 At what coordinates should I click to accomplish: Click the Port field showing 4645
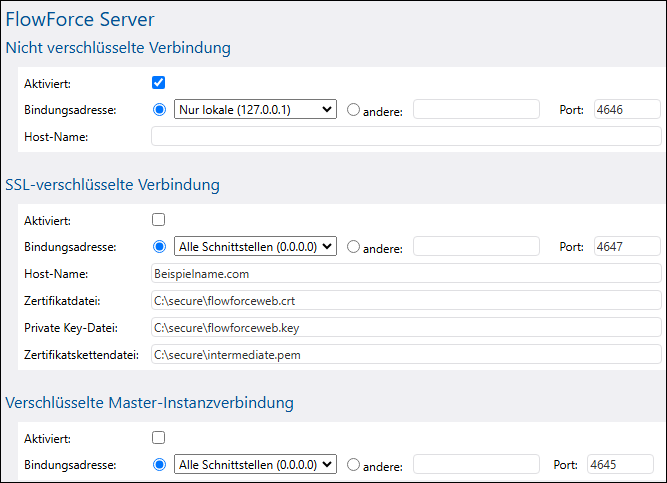pyautogui.click(x=620, y=464)
